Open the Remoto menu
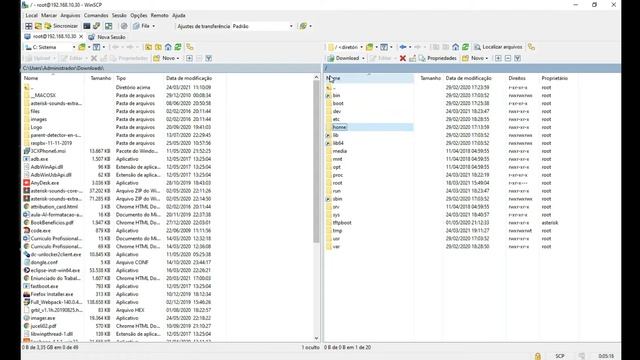This screenshot has width=640, height=360. (160, 16)
